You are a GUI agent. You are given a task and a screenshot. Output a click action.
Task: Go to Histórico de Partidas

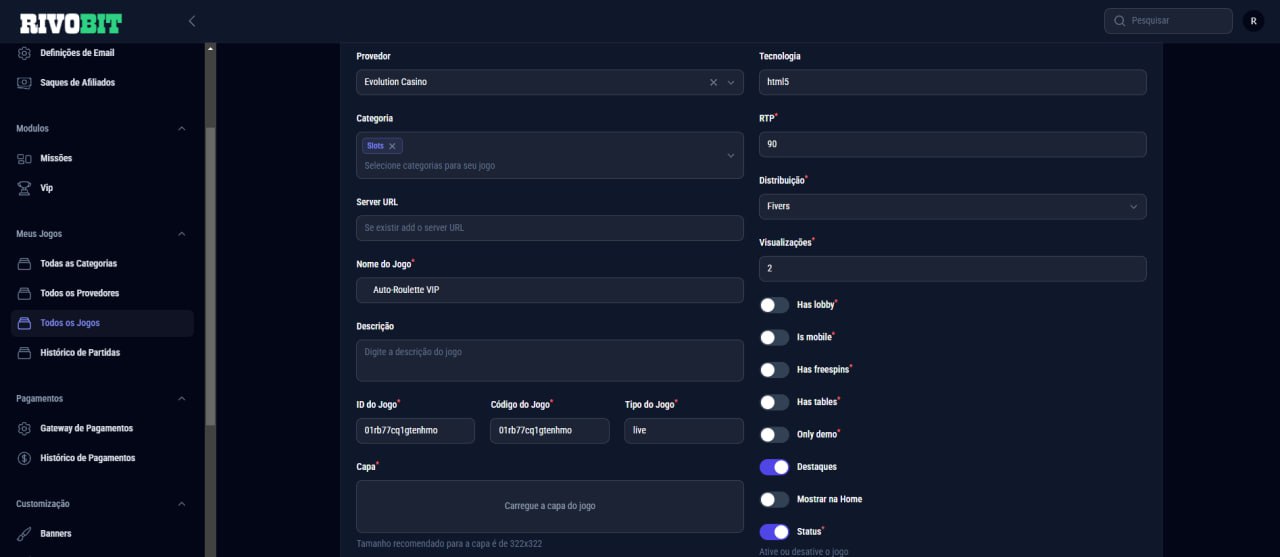tap(80, 353)
